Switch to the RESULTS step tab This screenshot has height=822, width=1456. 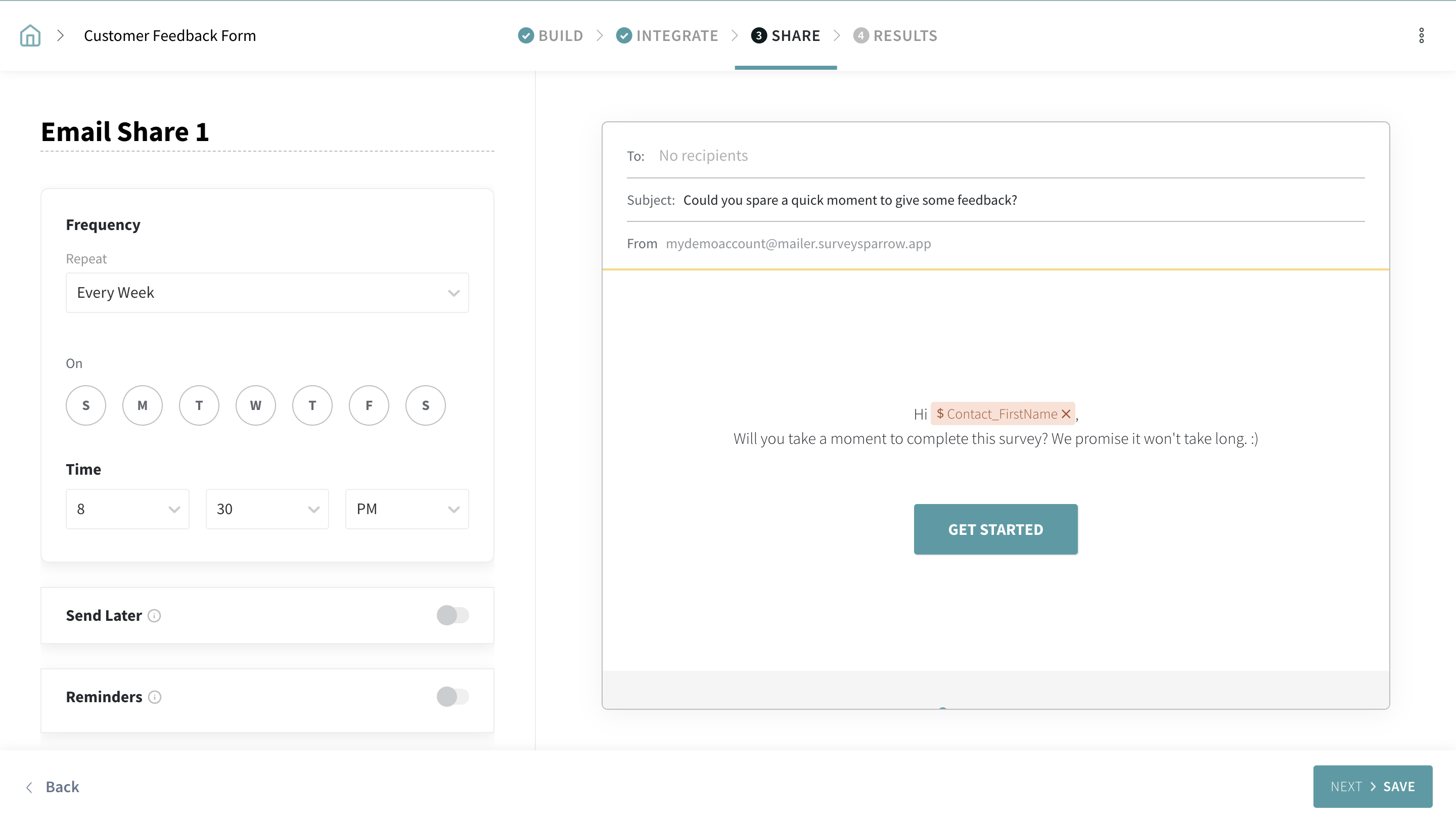pos(895,35)
